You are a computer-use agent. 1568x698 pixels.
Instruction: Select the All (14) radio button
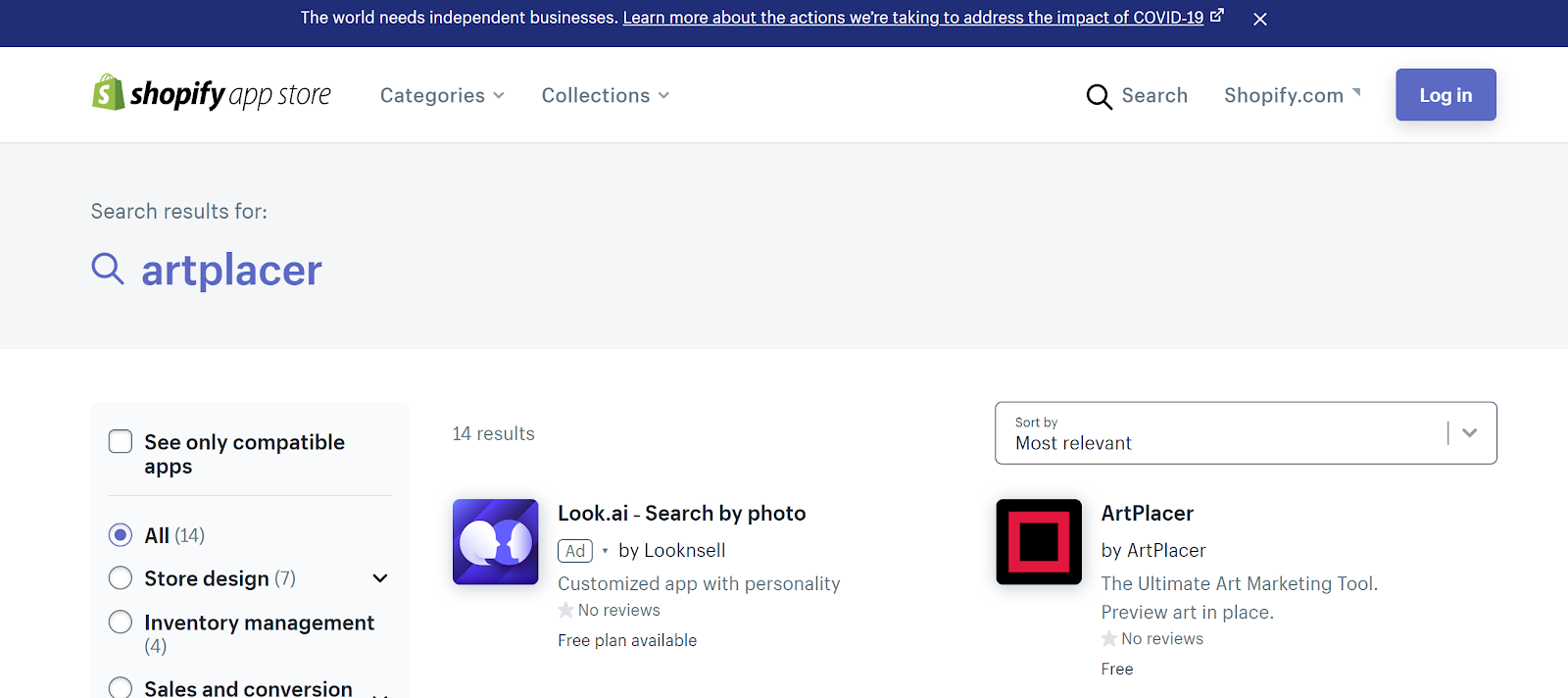point(121,534)
